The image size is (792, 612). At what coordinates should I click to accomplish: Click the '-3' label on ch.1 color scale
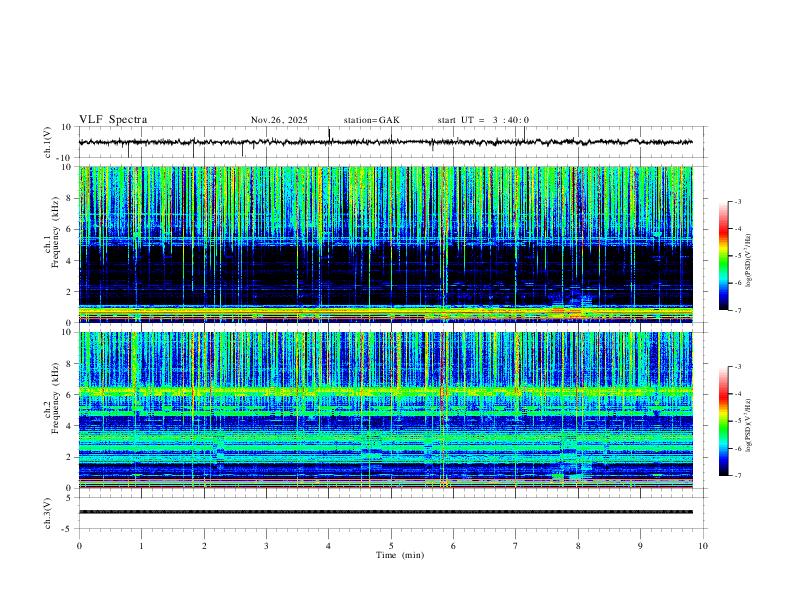tap(737, 201)
